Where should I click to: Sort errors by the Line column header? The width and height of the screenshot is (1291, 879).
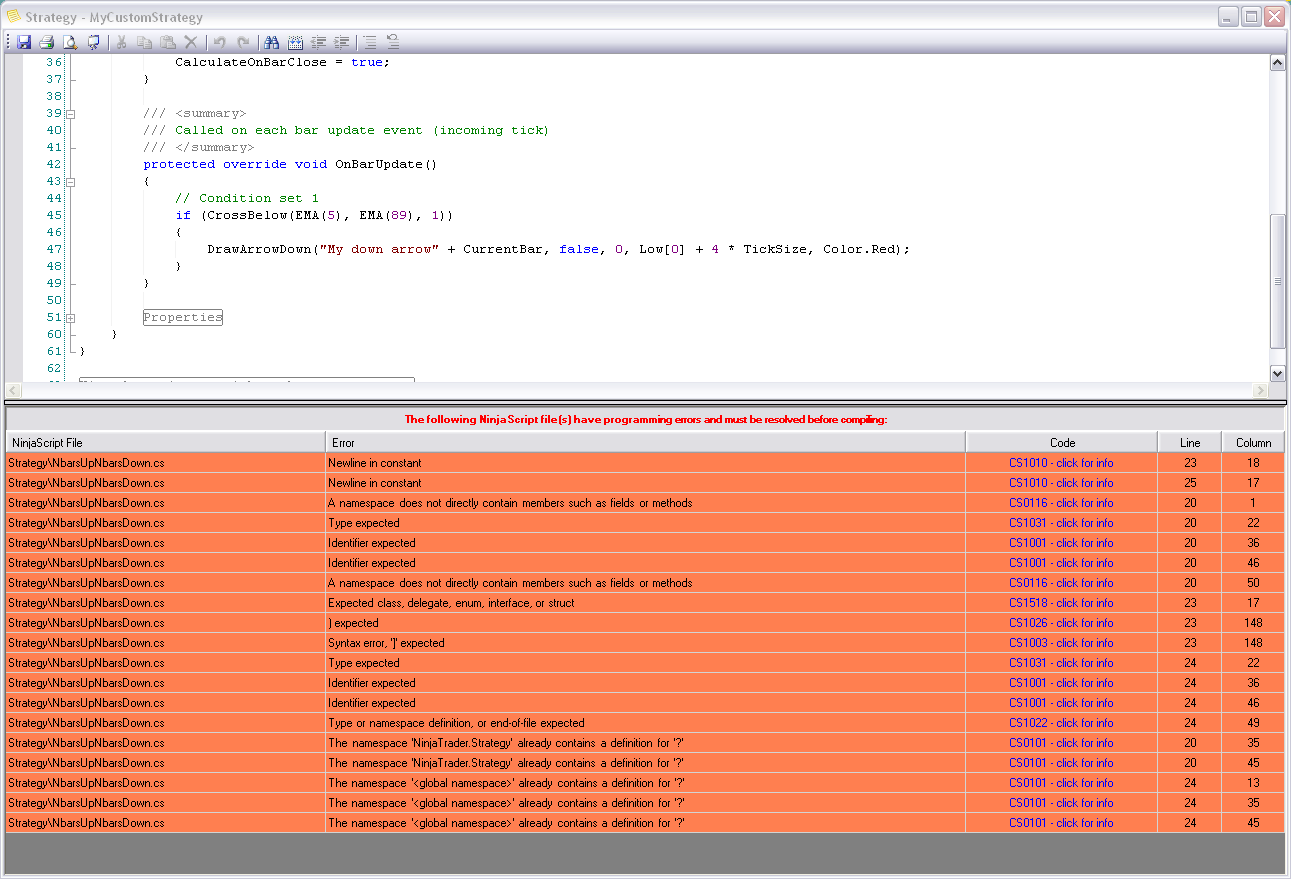(1189, 442)
